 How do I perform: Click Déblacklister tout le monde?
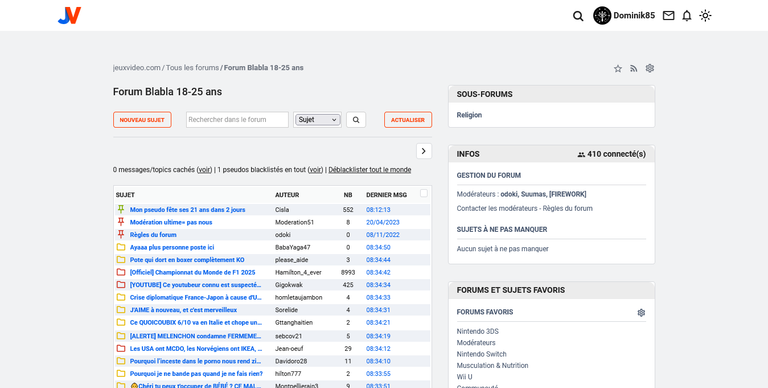pos(370,170)
